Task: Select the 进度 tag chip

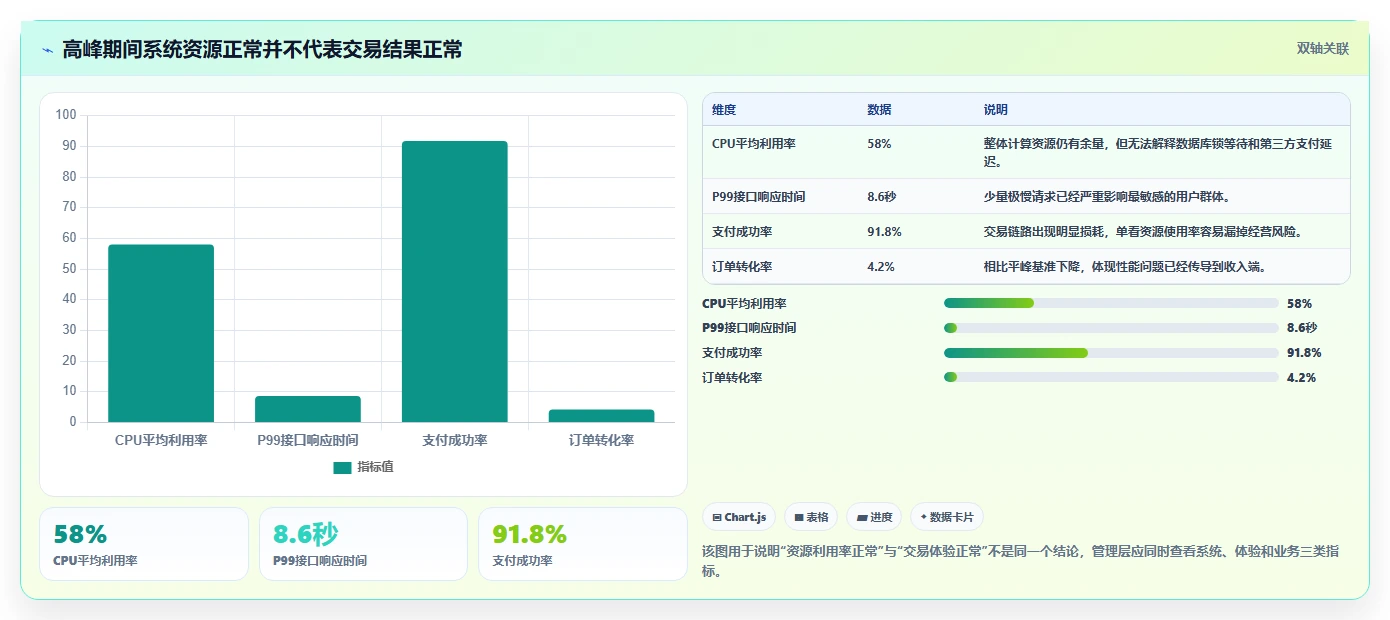Action: pyautogui.click(x=874, y=517)
